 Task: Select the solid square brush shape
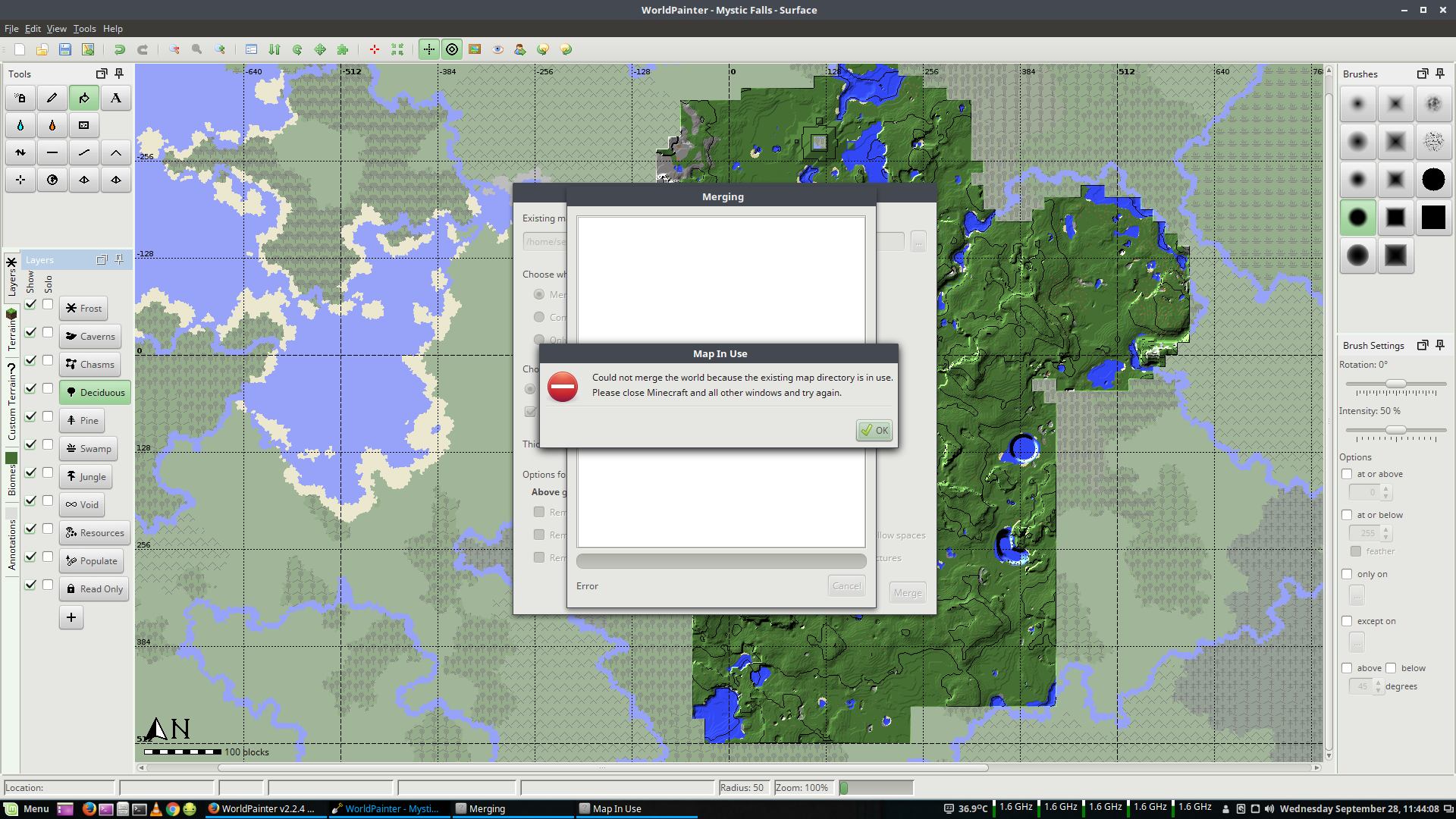1432,218
